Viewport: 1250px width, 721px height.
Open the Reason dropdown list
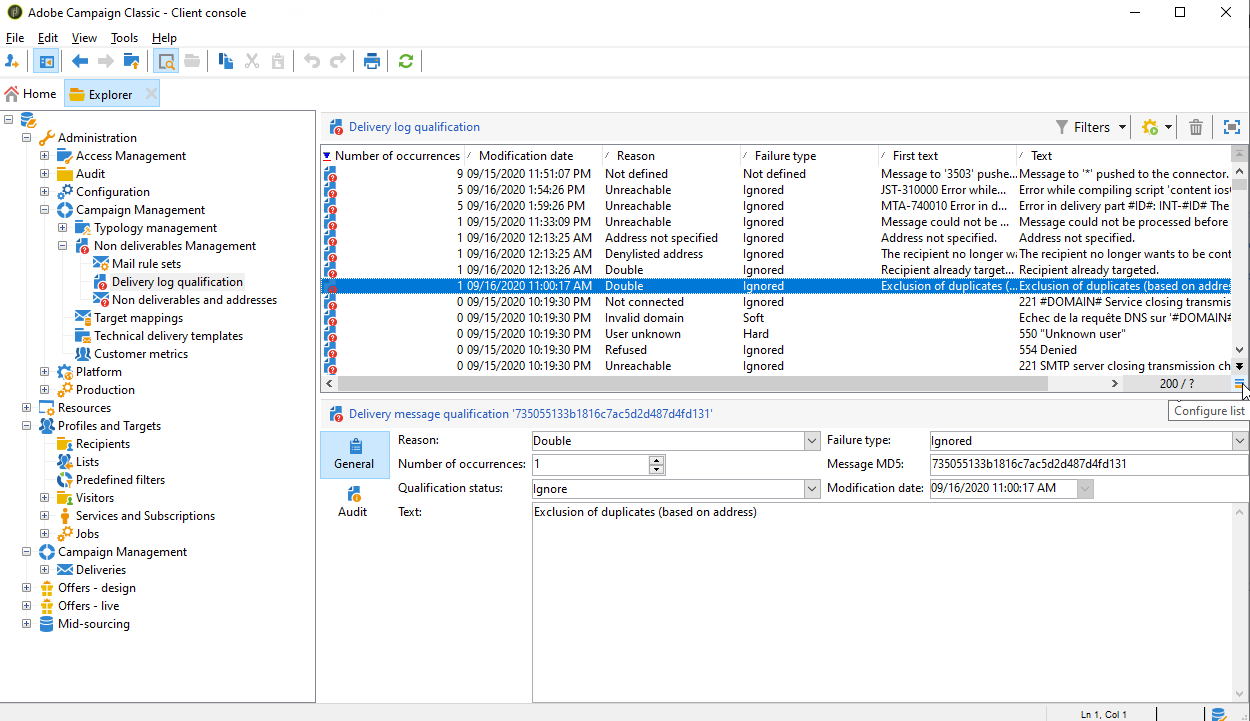tap(812, 441)
